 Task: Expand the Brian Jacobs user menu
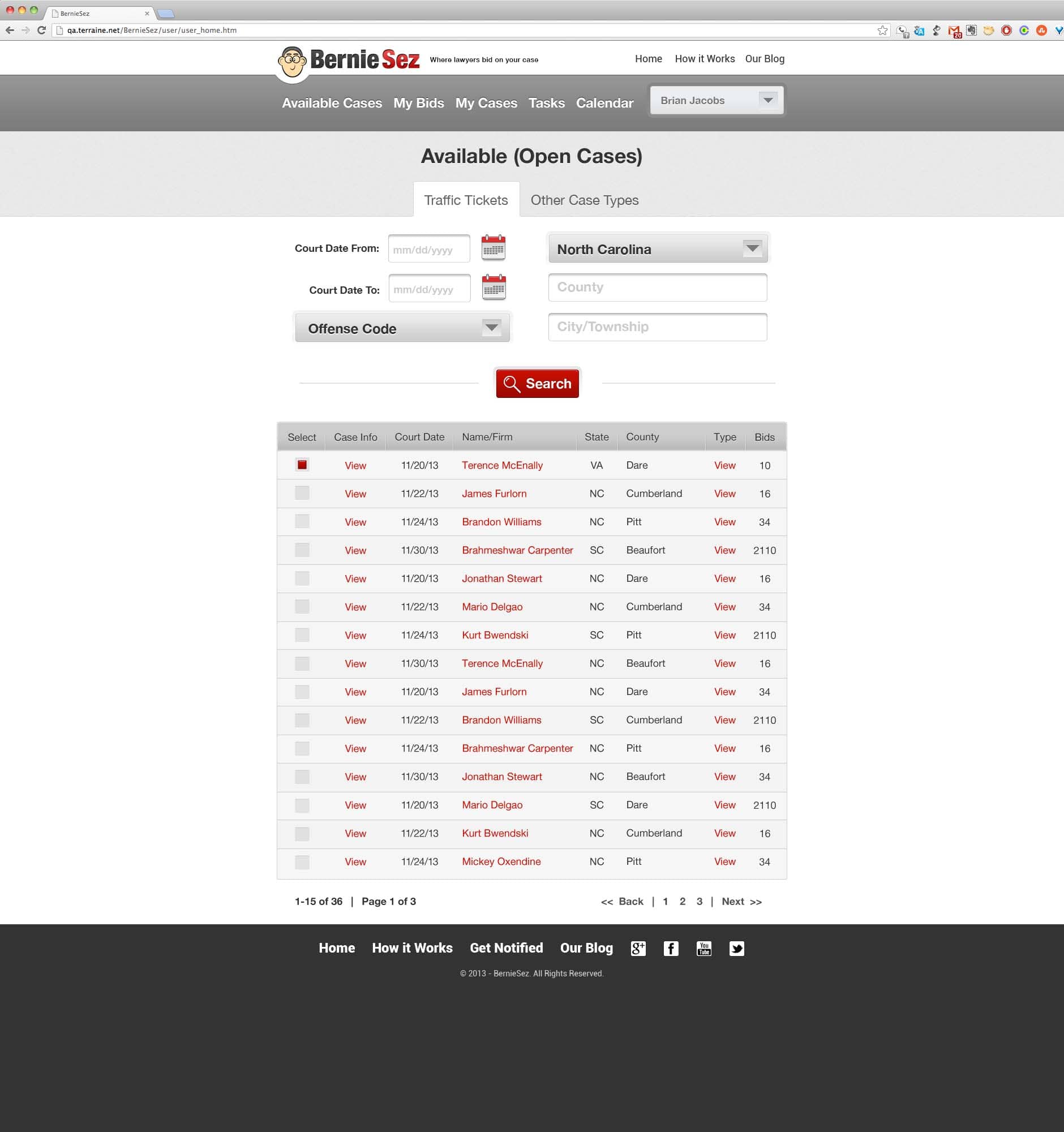[716, 100]
